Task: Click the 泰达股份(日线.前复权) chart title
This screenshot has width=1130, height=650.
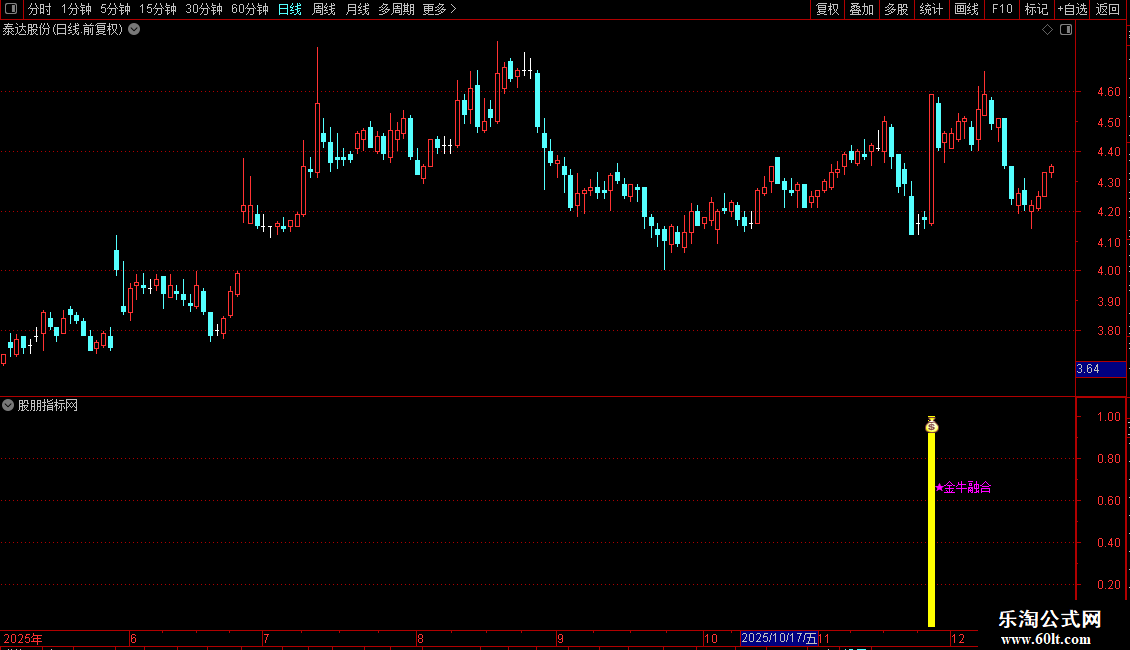Action: 63,30
